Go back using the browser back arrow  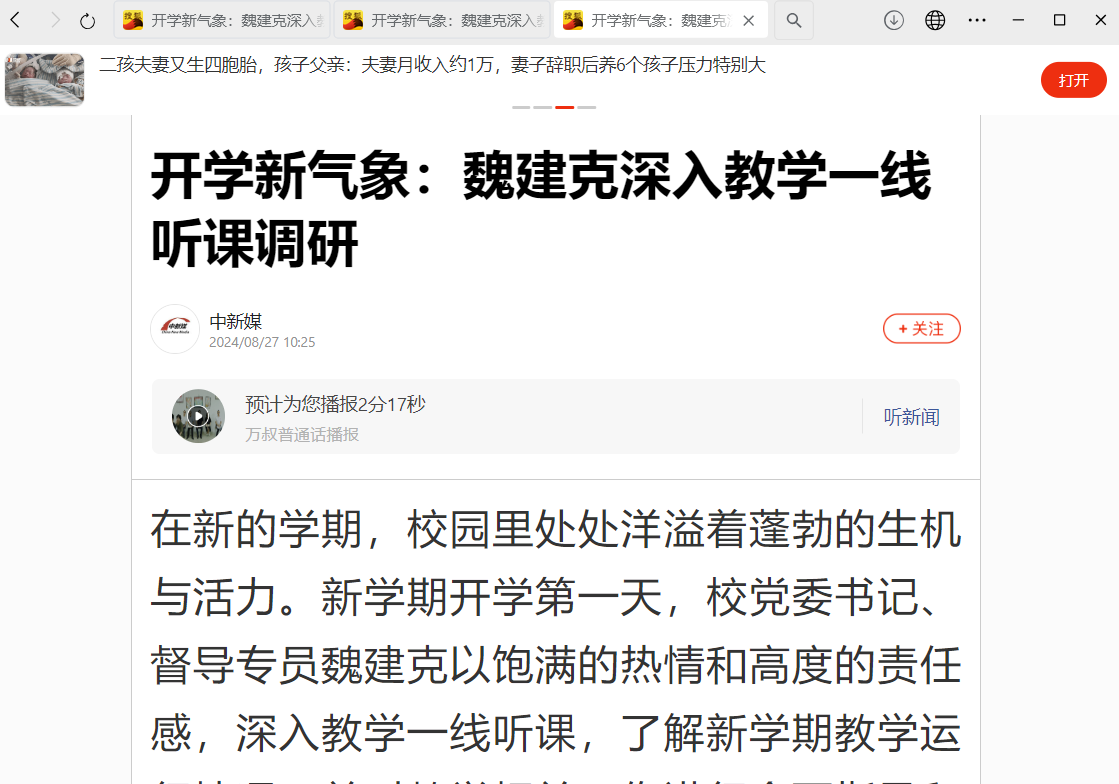(x=15, y=20)
